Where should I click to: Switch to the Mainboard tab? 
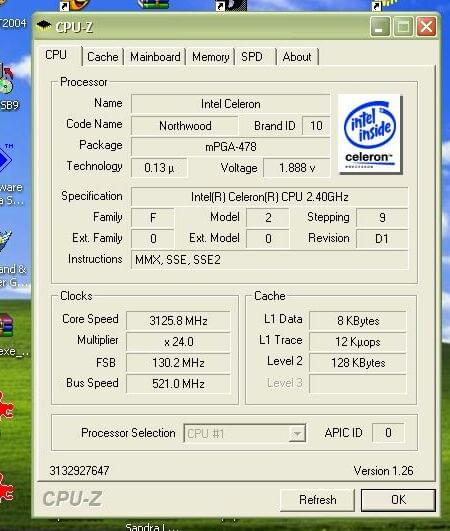pos(155,57)
